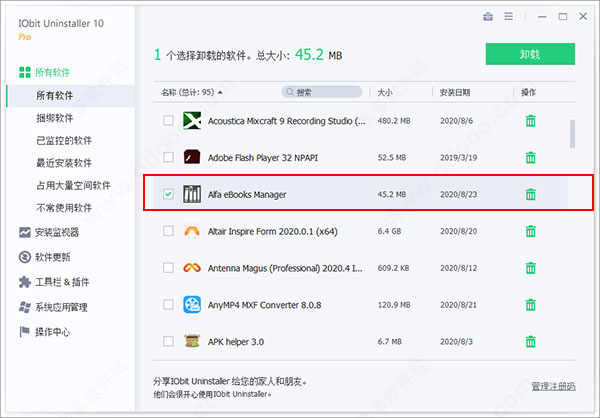Click the trash icon for APK helper 3.0
This screenshot has height=418, width=600.
click(x=530, y=341)
